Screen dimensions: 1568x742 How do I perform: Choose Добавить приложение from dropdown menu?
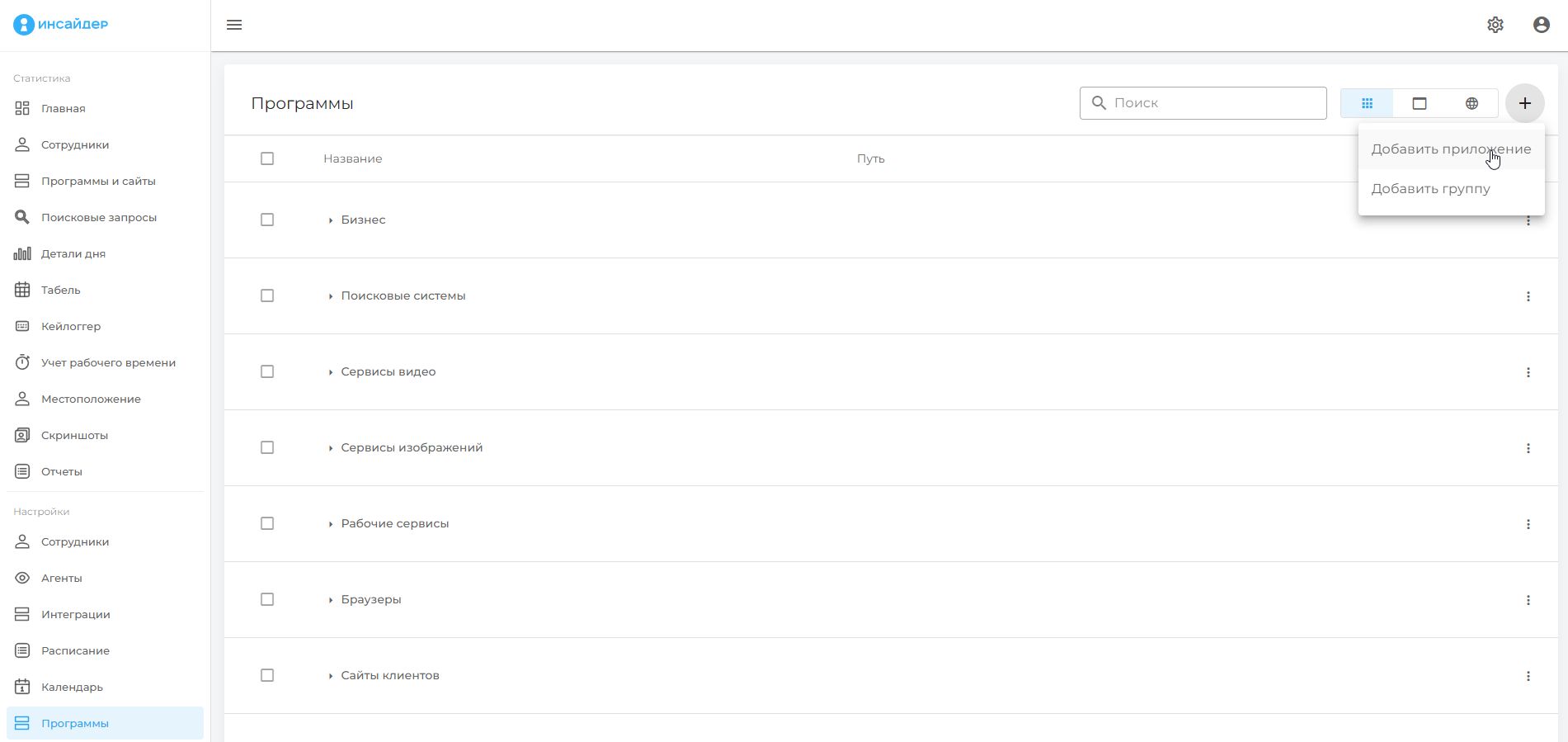tap(1450, 149)
